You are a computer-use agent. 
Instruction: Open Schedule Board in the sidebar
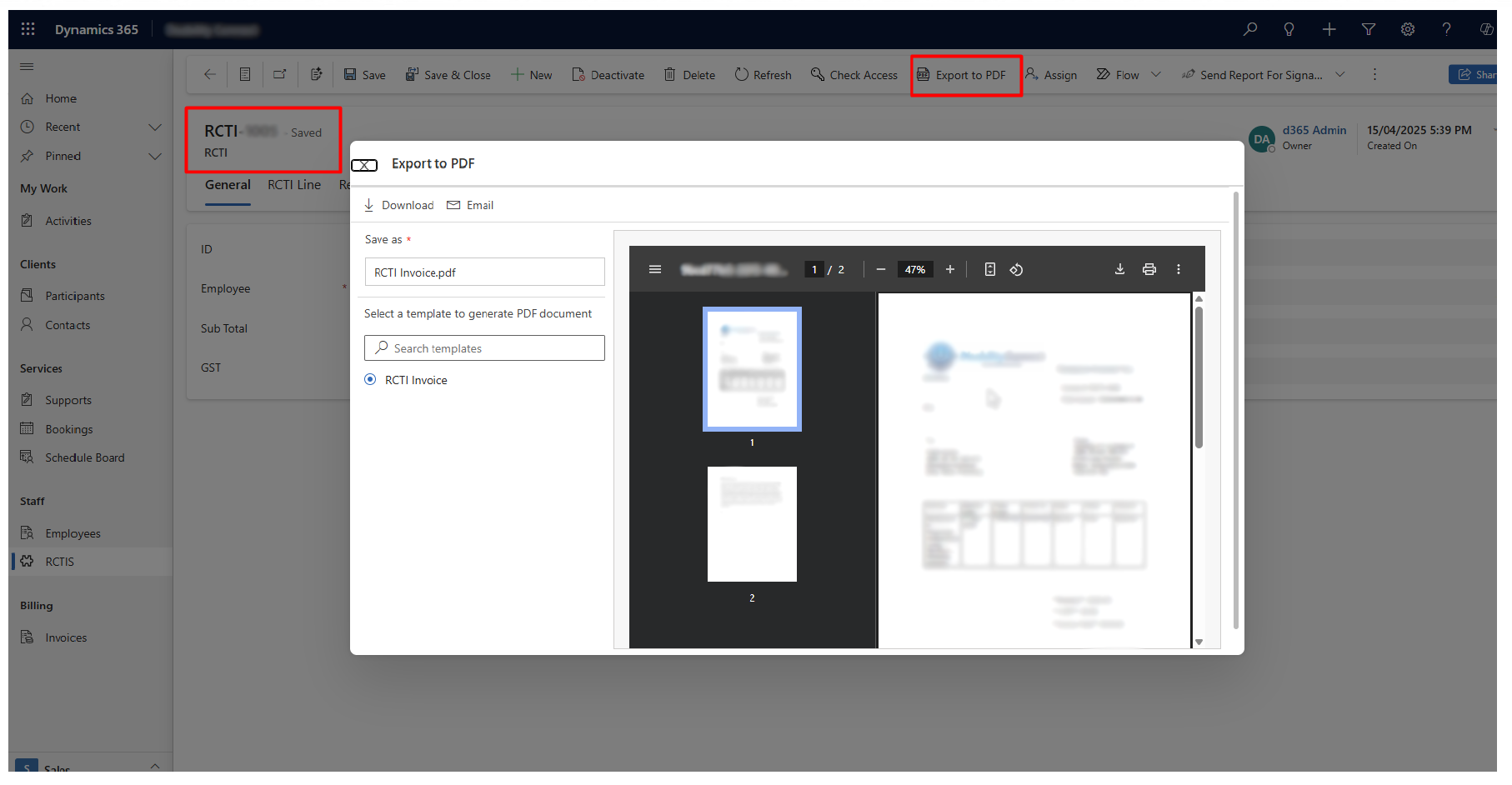84,457
